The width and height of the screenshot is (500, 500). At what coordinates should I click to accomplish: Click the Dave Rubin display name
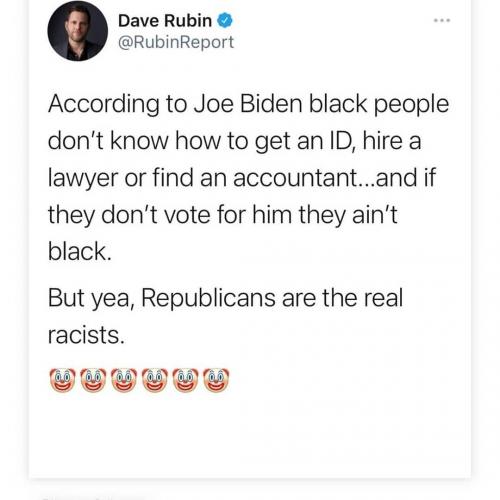pos(165,21)
